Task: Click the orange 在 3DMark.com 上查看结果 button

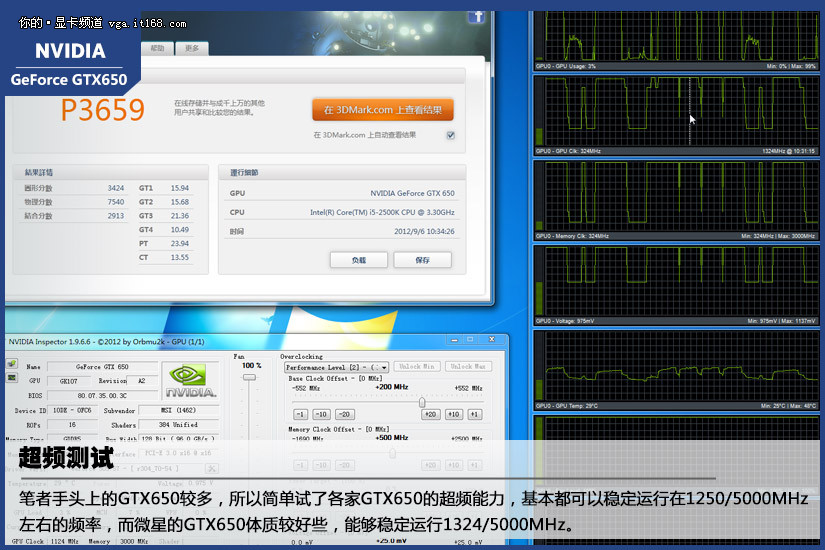Action: point(383,109)
